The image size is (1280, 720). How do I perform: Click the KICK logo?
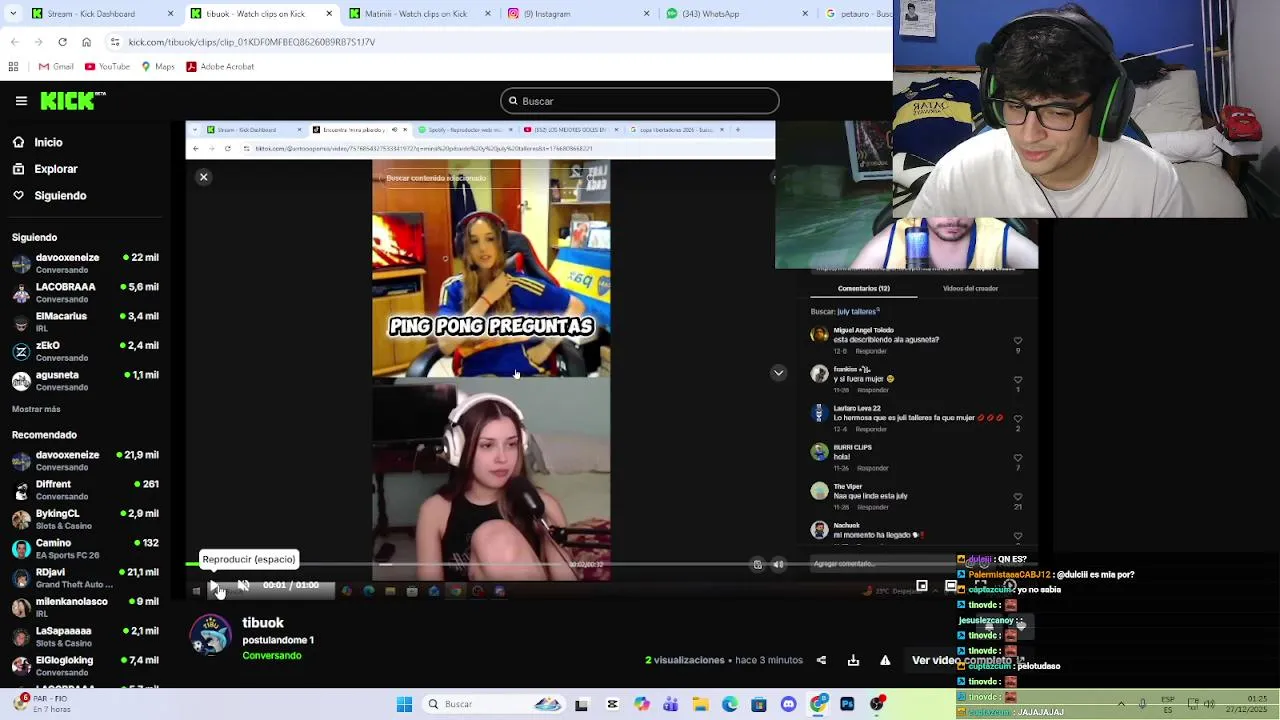tap(73, 100)
